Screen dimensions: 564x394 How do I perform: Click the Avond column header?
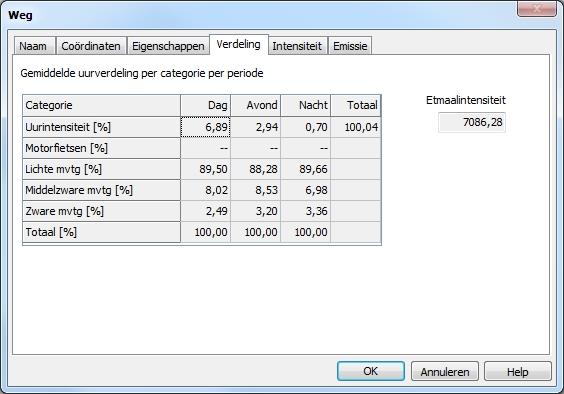(256, 105)
